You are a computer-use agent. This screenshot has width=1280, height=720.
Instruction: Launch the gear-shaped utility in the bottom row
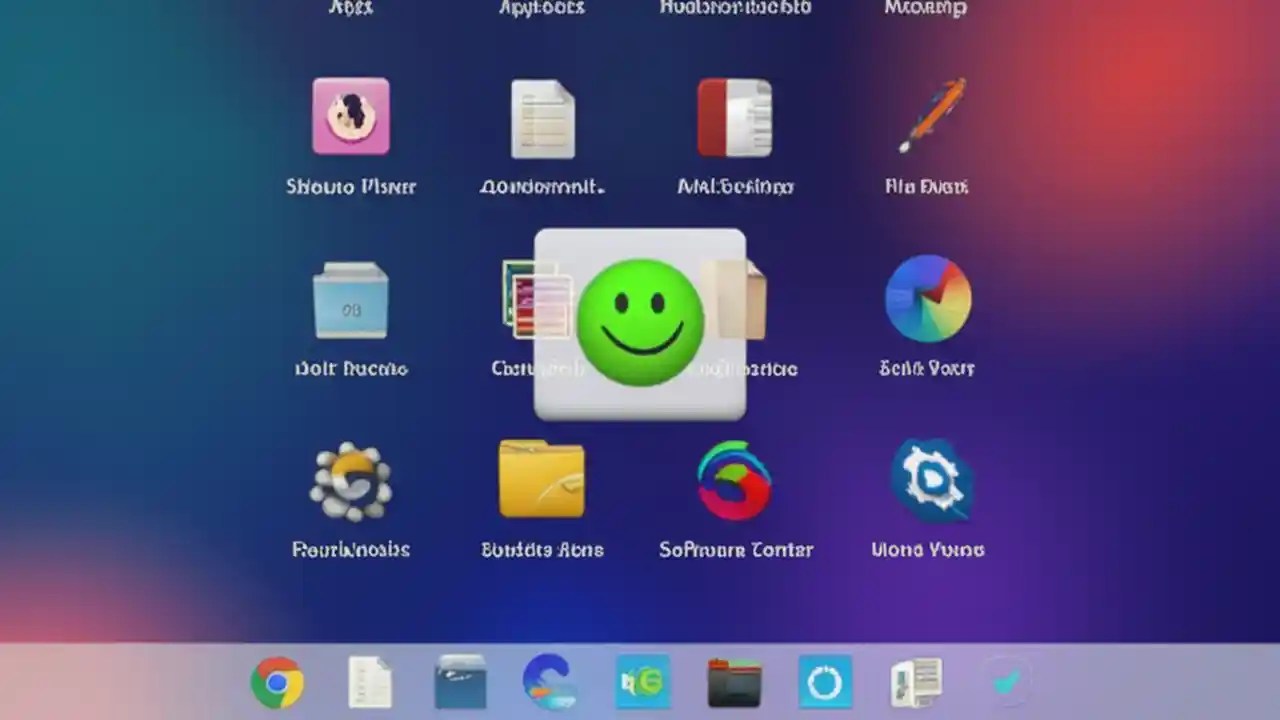click(351, 480)
